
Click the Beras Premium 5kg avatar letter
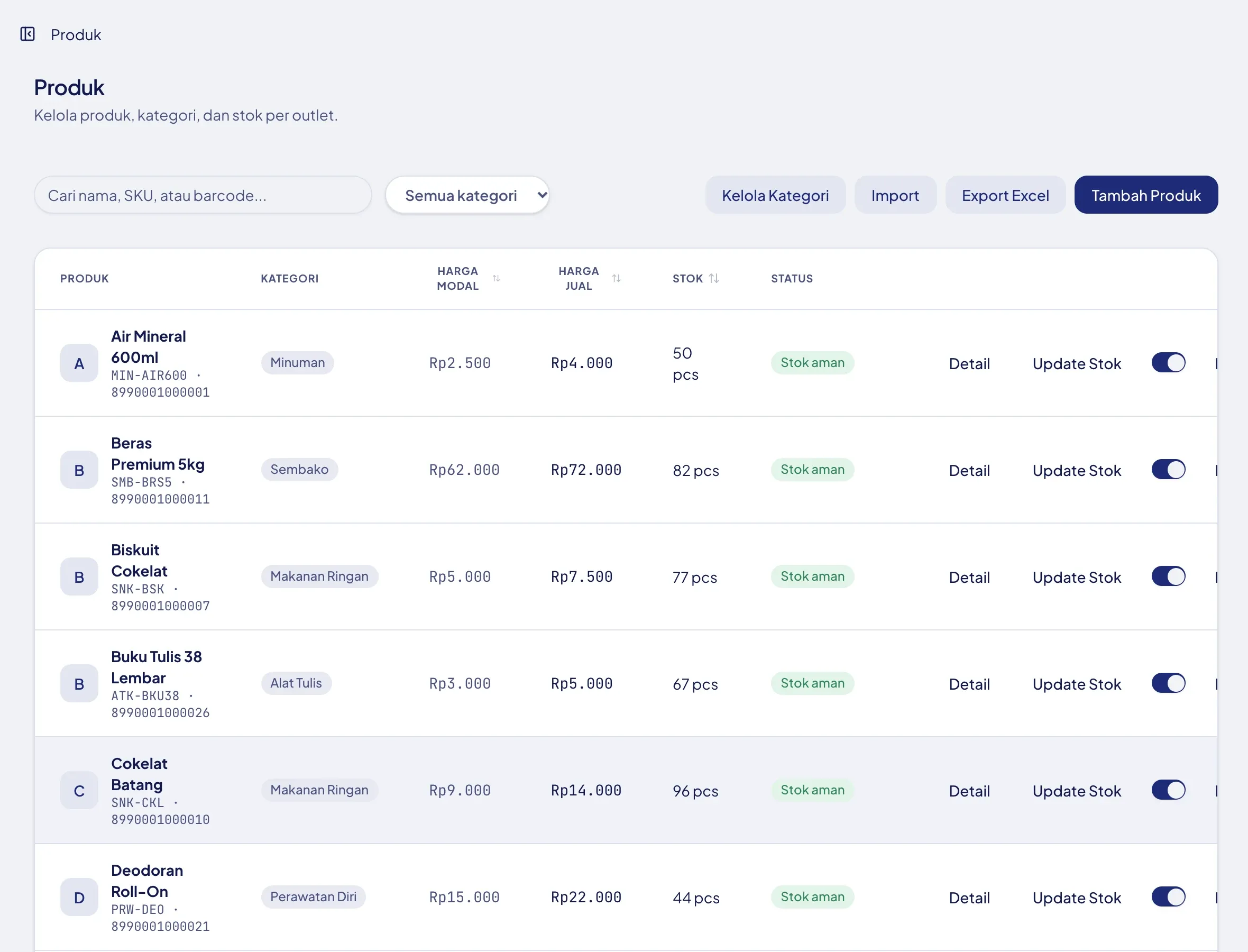coord(79,470)
